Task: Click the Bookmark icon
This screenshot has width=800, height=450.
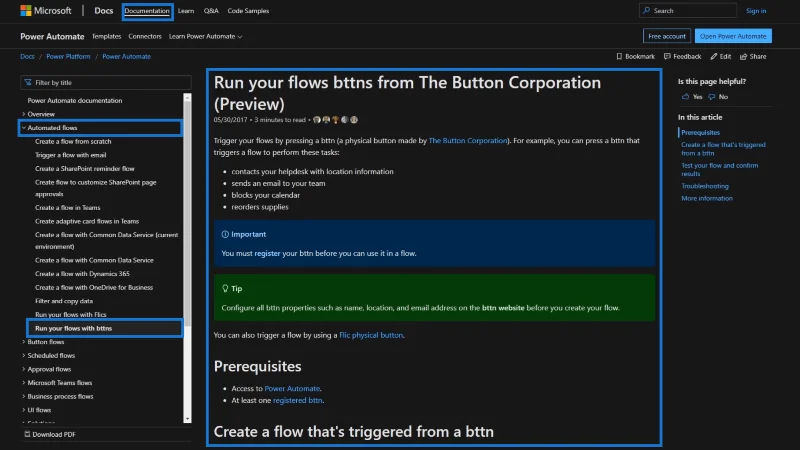Action: coord(619,57)
